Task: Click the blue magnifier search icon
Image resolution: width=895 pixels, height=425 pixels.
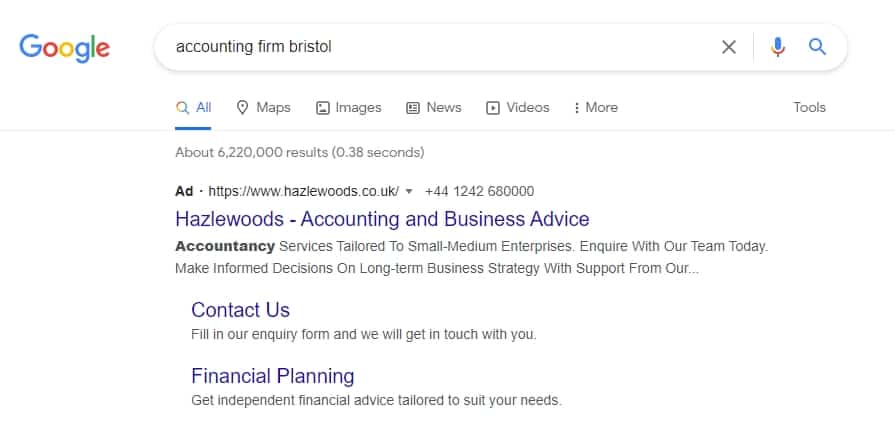Action: [817, 47]
